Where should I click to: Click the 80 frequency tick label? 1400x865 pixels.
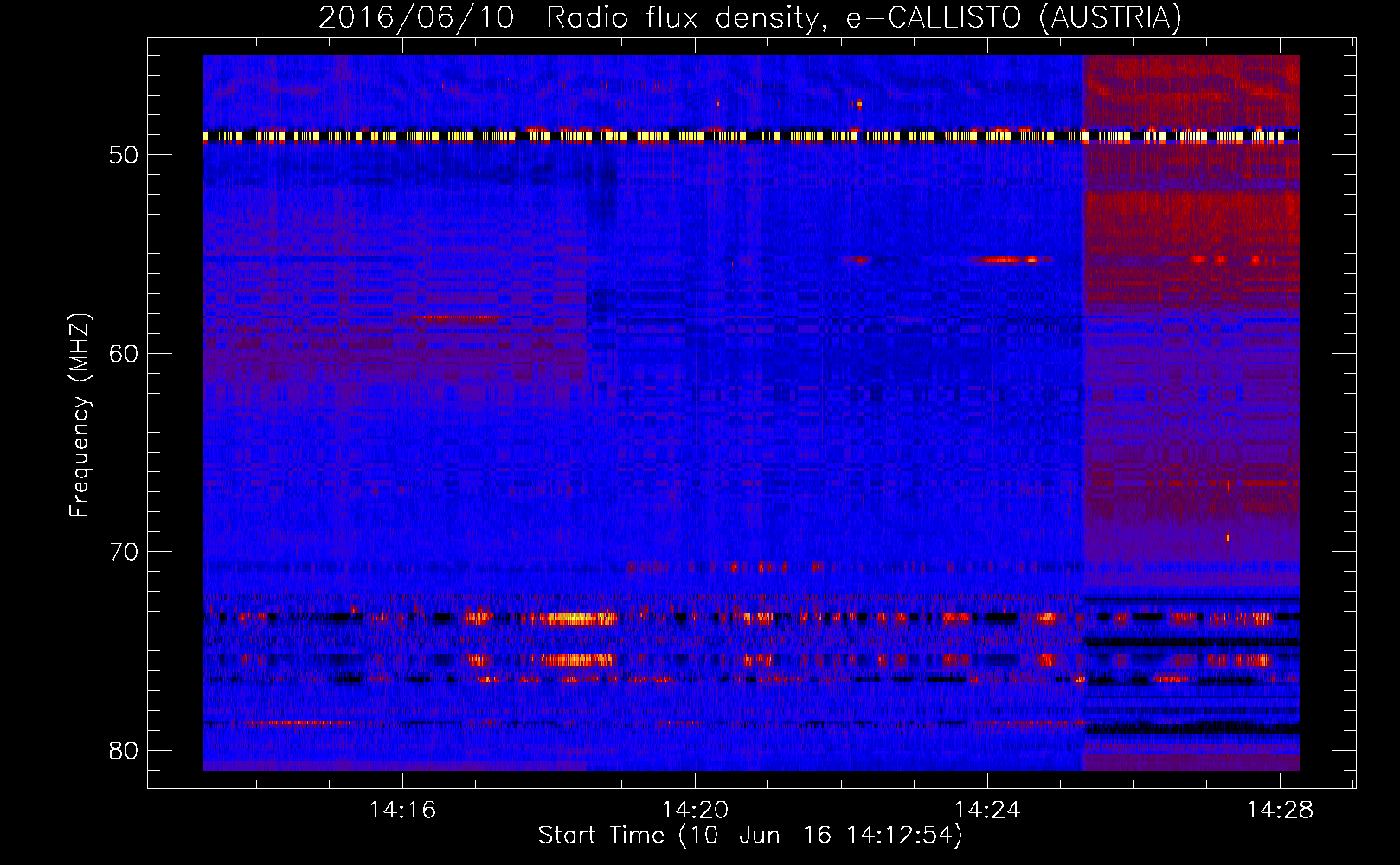pos(124,750)
